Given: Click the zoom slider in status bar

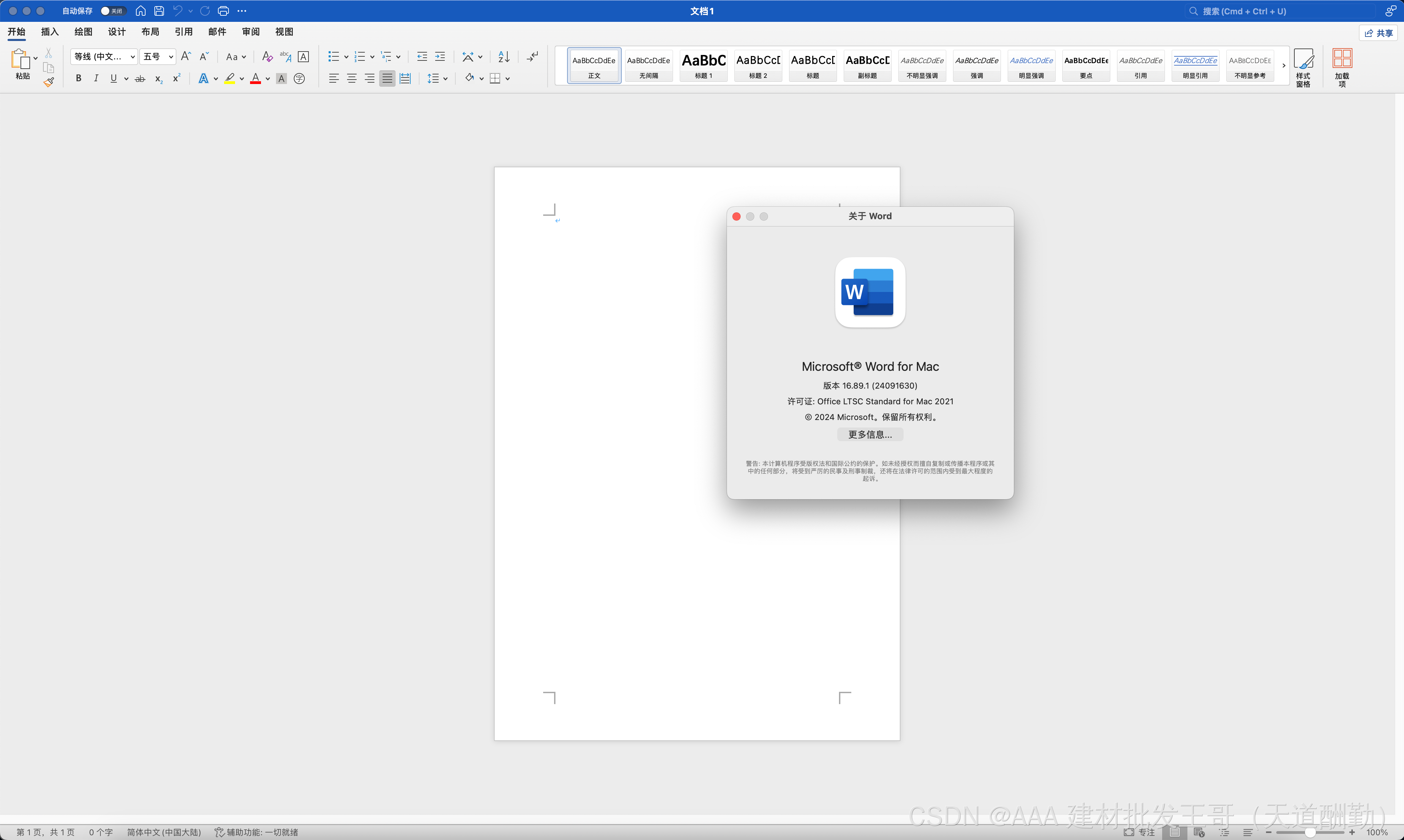Looking at the screenshot, I should (x=1309, y=832).
